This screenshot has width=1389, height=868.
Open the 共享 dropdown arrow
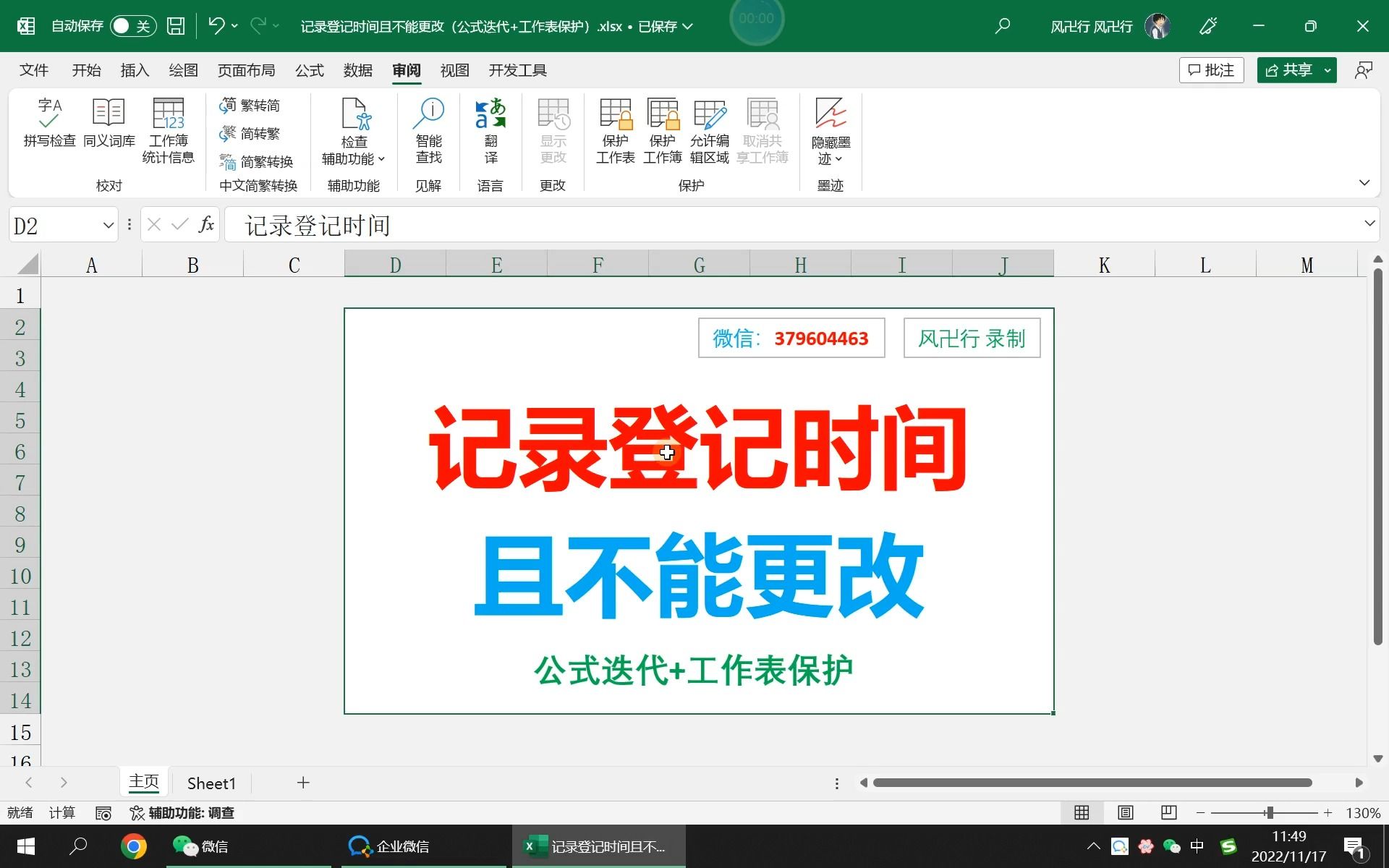1328,69
